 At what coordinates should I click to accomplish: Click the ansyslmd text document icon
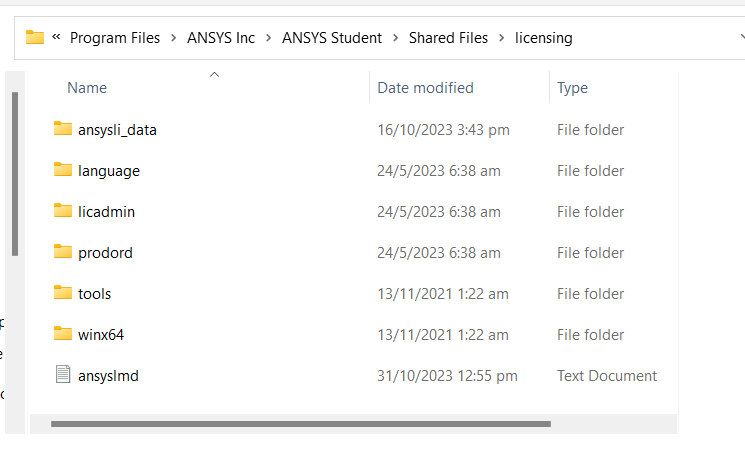(x=63, y=375)
